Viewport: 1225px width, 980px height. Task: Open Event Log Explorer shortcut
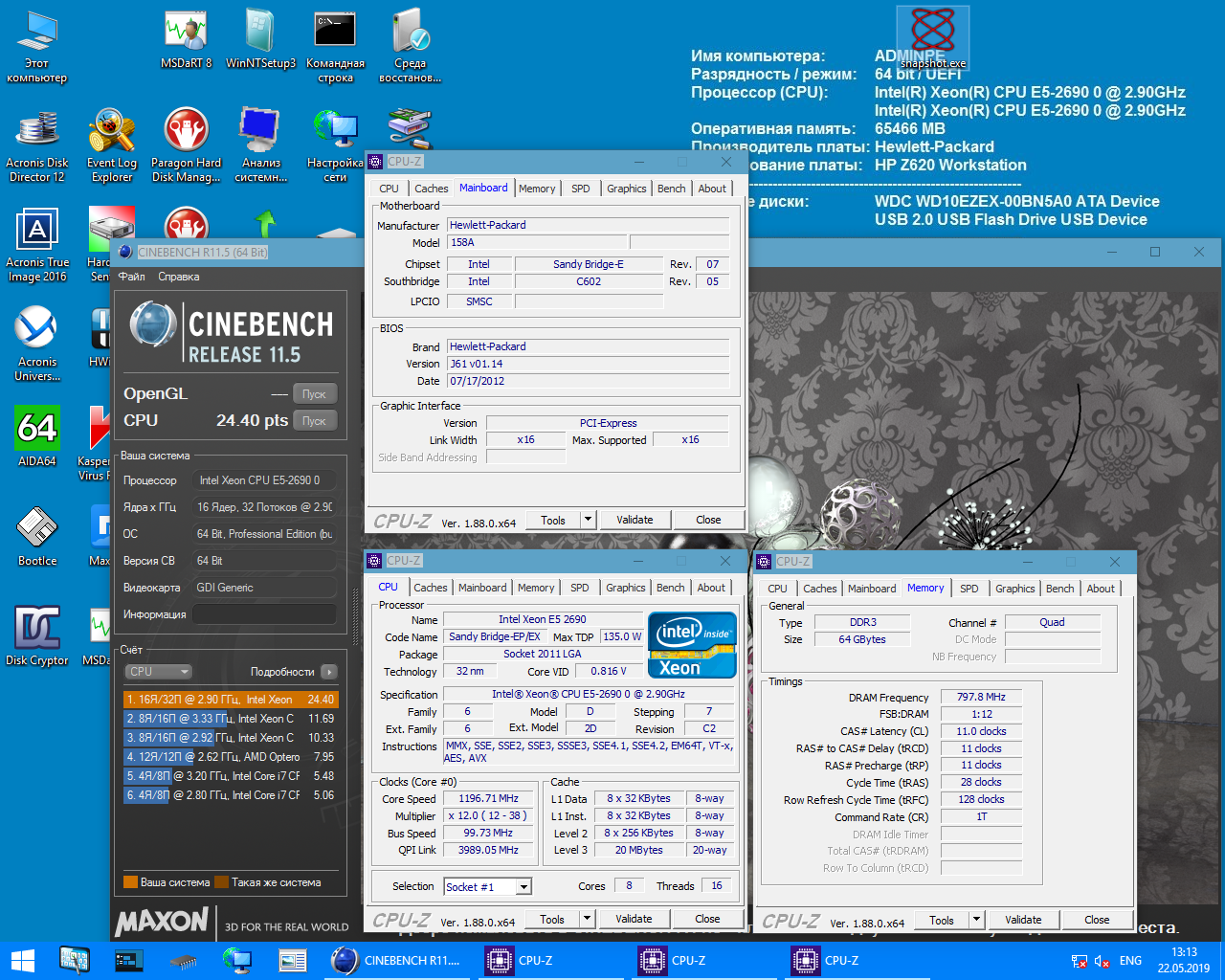point(112,145)
